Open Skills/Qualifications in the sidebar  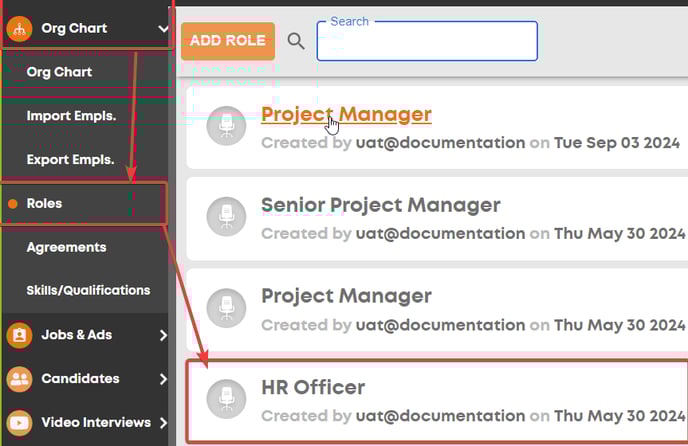coord(88,290)
